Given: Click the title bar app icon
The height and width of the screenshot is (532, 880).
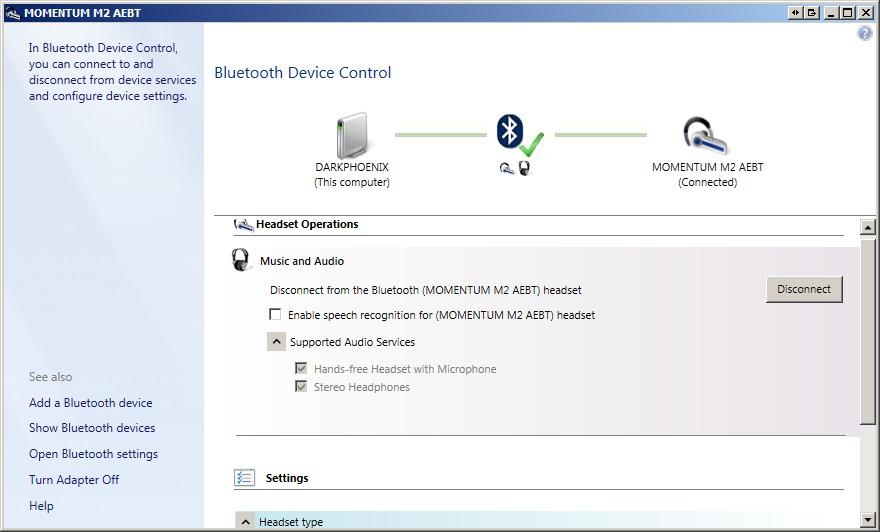Looking at the screenshot, I should tap(12, 13).
